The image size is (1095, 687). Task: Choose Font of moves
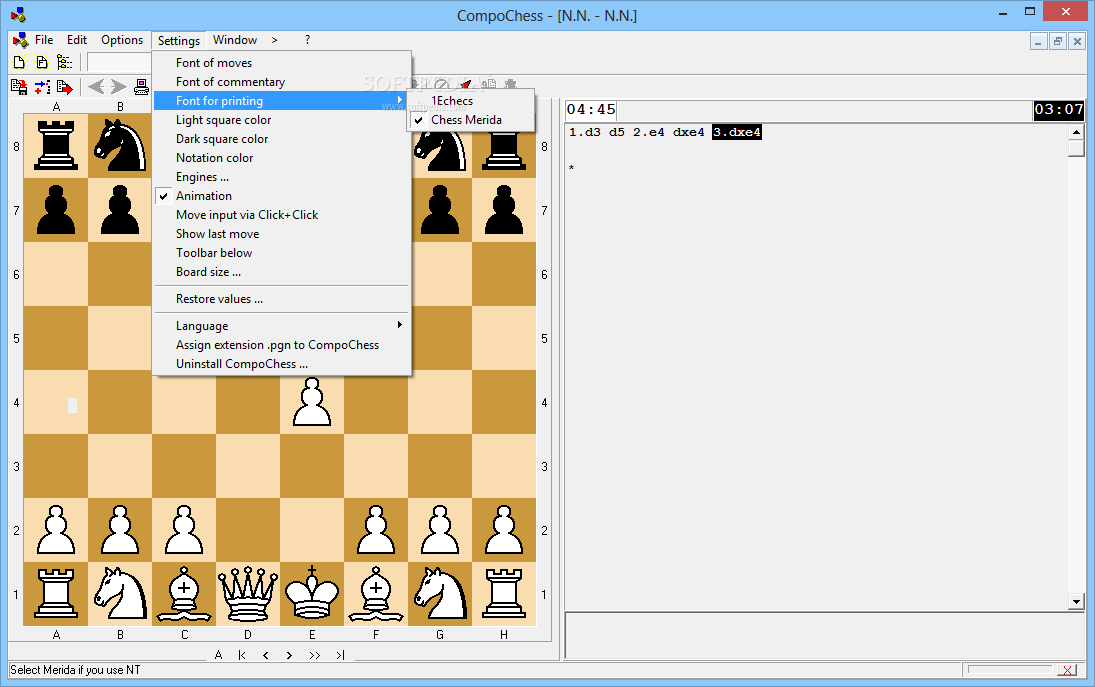[282, 62]
